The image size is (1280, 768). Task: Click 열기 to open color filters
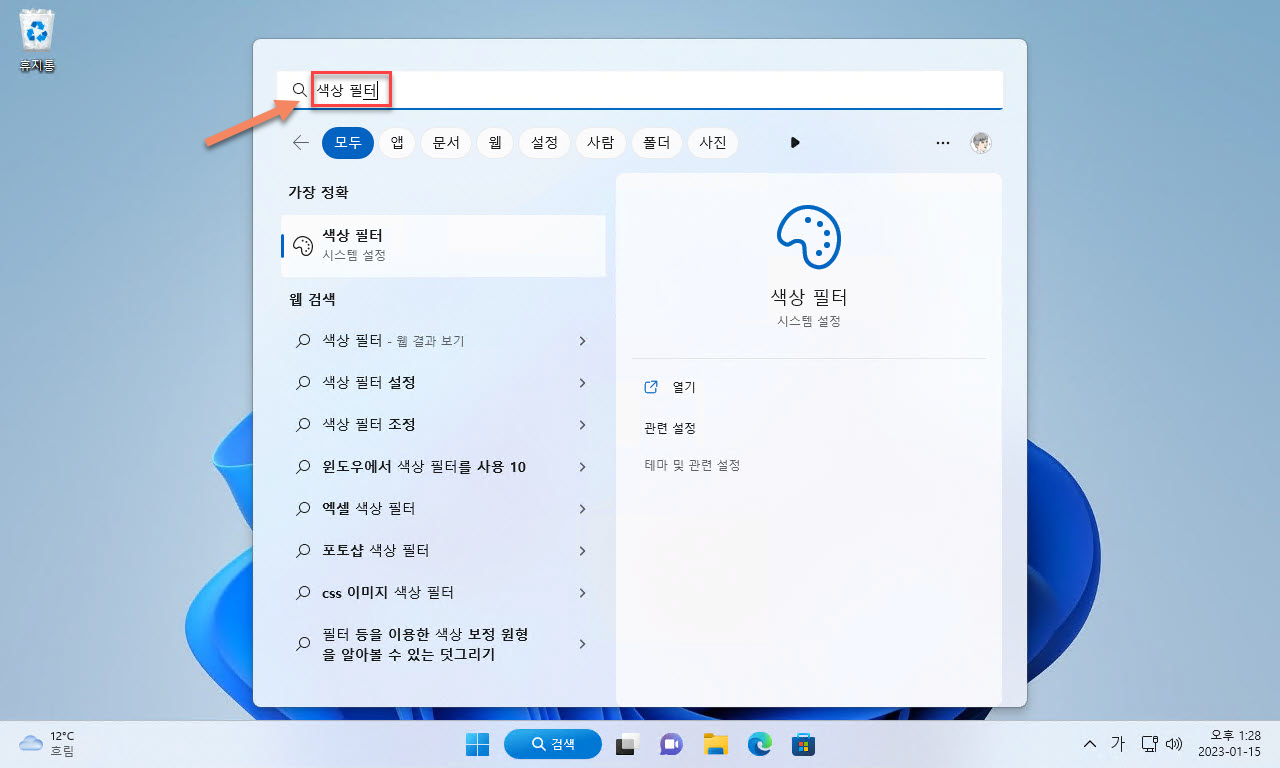(x=684, y=387)
